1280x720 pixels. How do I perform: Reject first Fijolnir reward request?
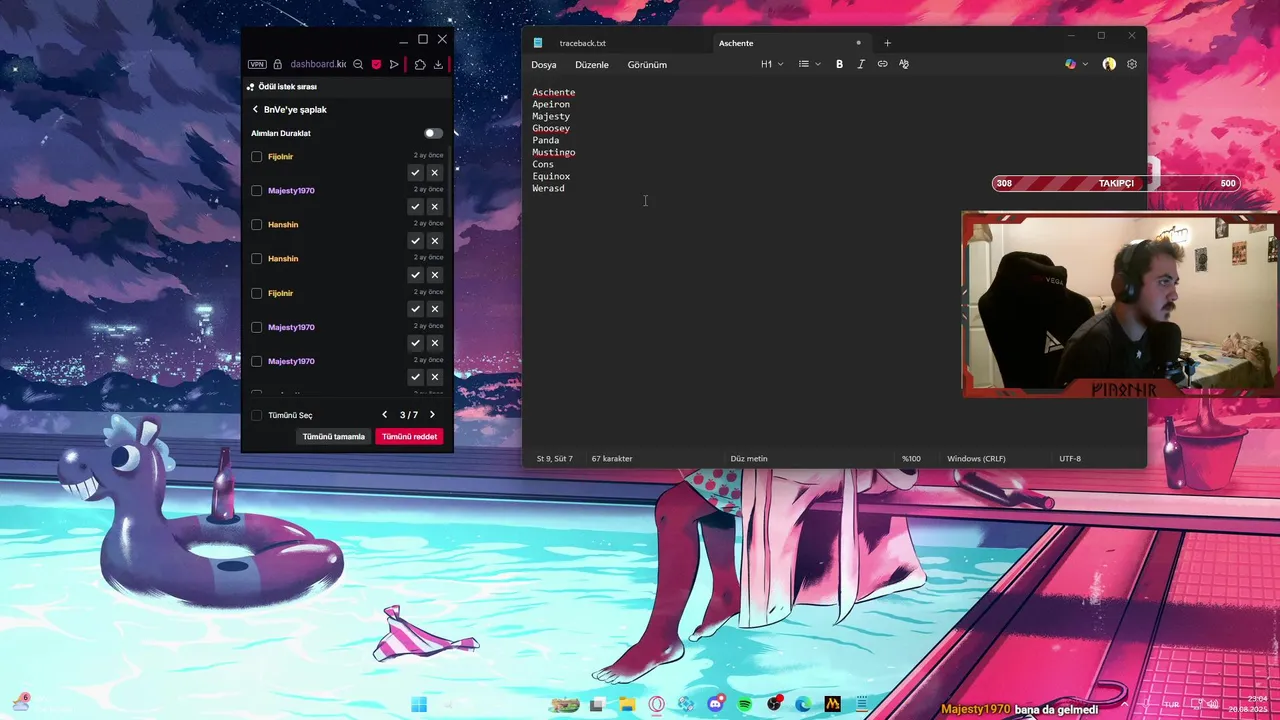[434, 173]
